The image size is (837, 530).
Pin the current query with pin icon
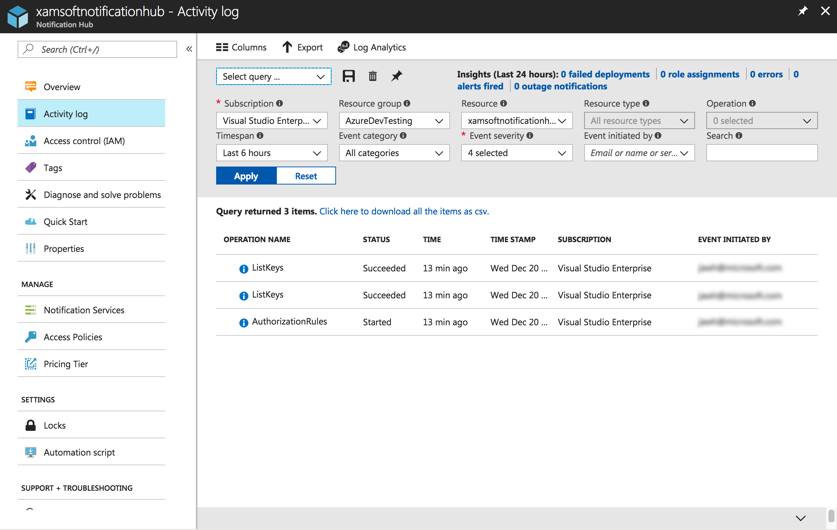click(x=397, y=76)
